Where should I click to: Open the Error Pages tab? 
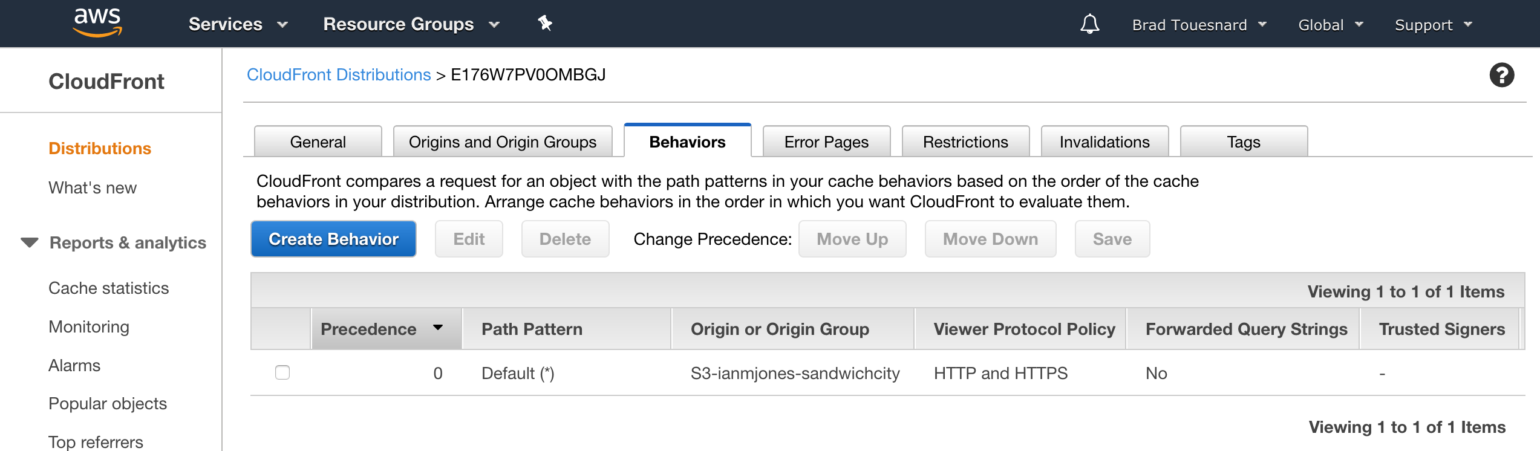tap(826, 141)
